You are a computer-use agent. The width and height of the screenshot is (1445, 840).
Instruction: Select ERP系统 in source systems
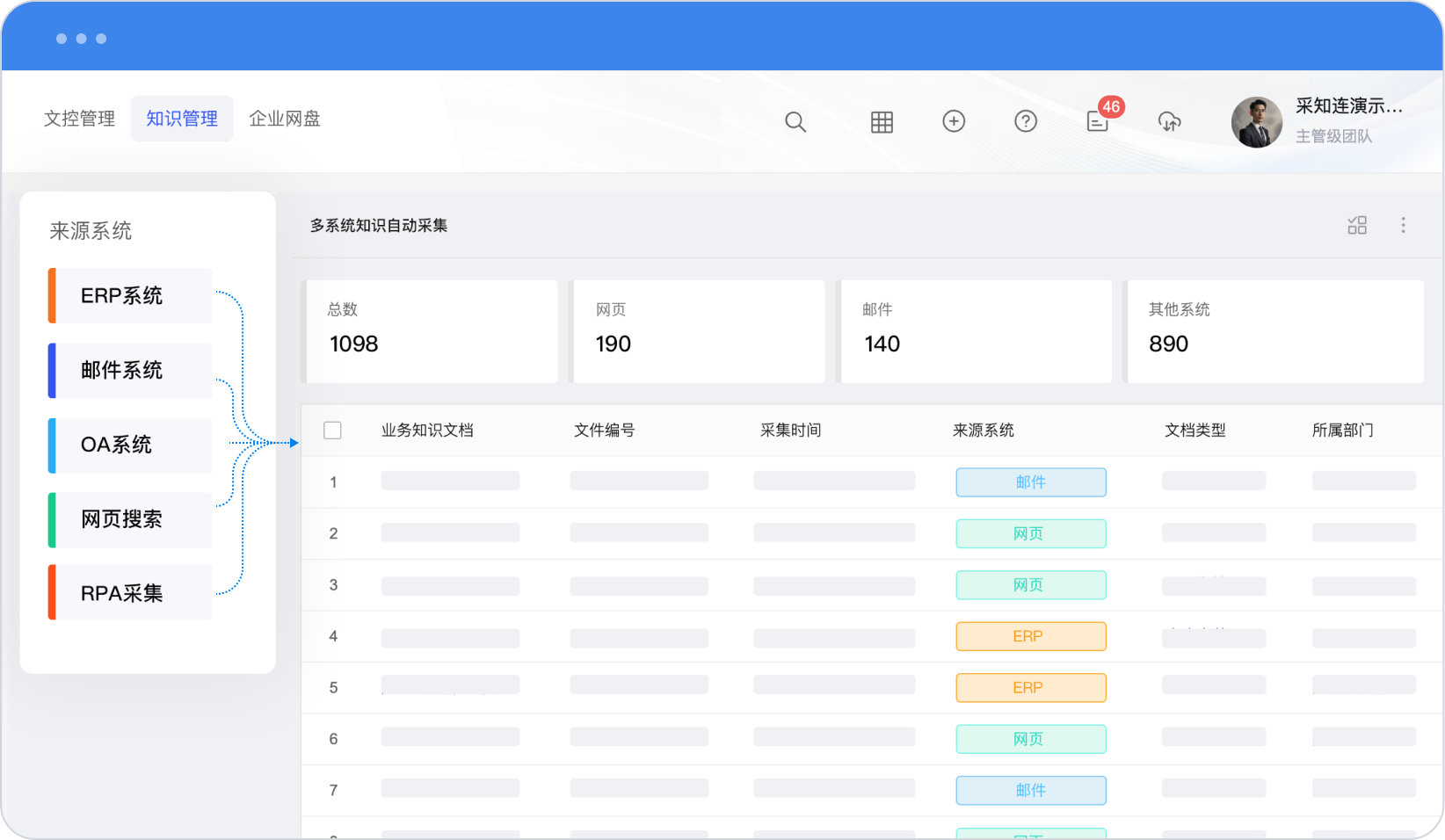(x=130, y=296)
